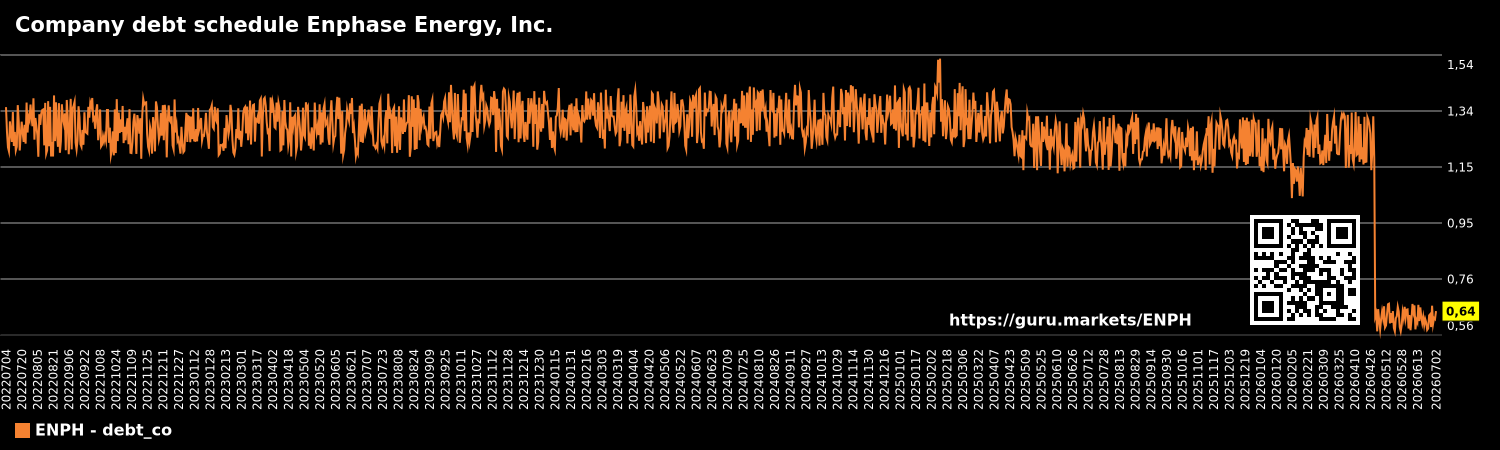This screenshot has height=450, width=1500.
Task: Click x-axis date label 20250202
Action: [932, 379]
